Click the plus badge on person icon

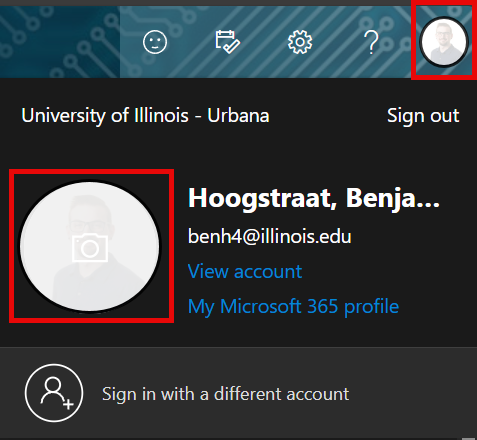(68, 405)
